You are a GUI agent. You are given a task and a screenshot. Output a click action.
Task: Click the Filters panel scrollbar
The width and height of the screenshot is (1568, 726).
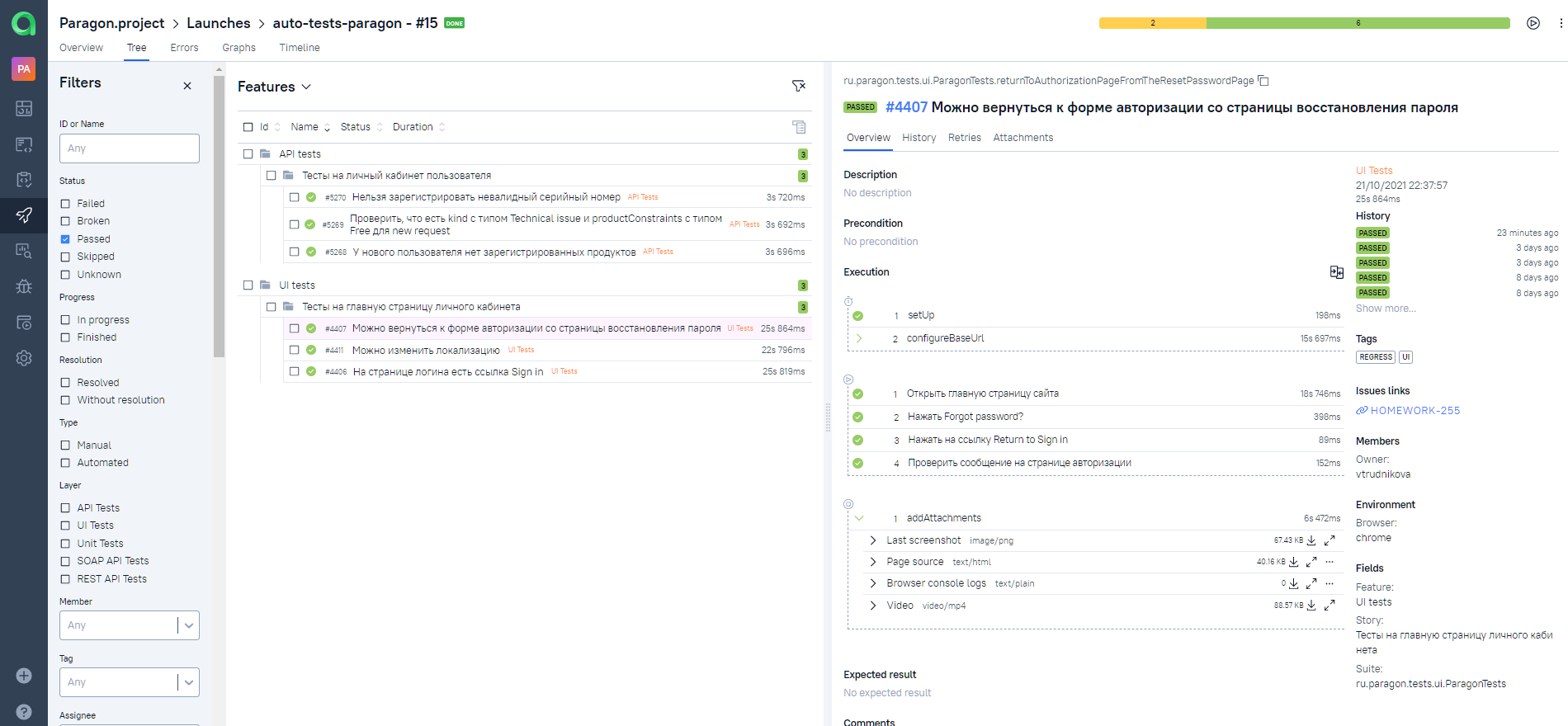[x=219, y=216]
